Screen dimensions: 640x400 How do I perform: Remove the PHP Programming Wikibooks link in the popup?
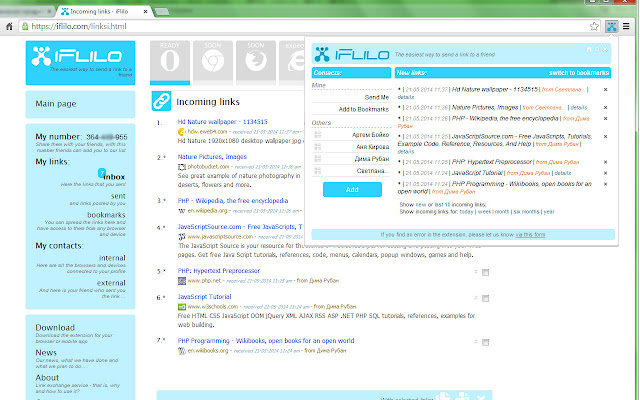click(605, 184)
